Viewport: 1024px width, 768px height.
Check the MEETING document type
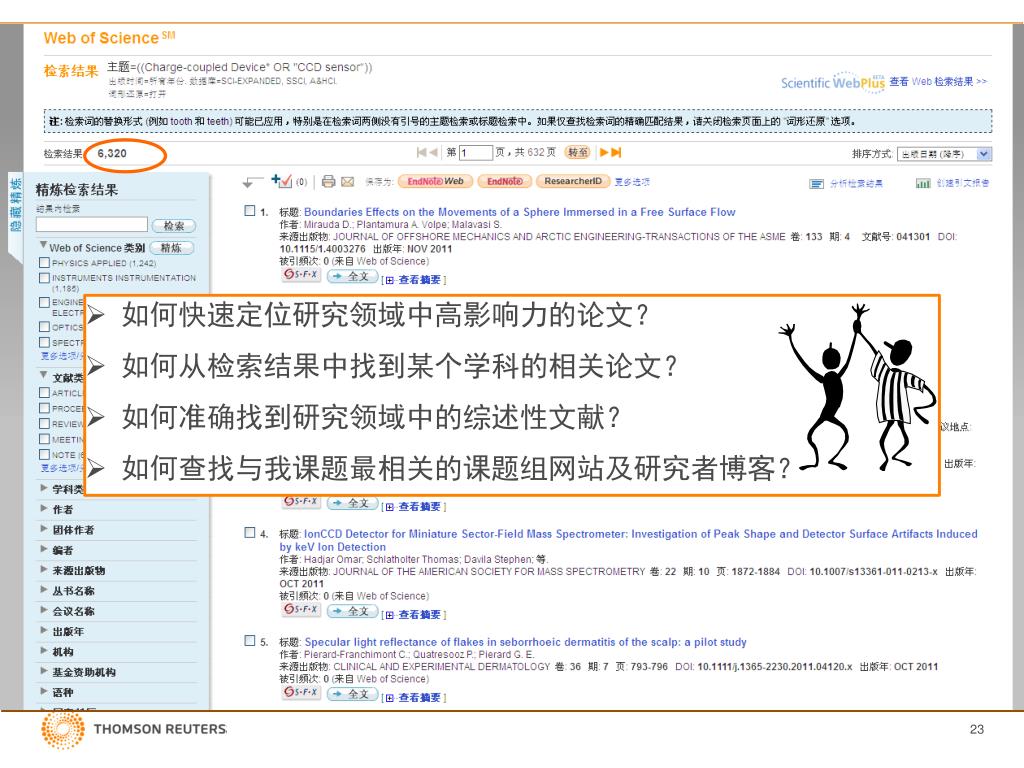click(x=44, y=439)
